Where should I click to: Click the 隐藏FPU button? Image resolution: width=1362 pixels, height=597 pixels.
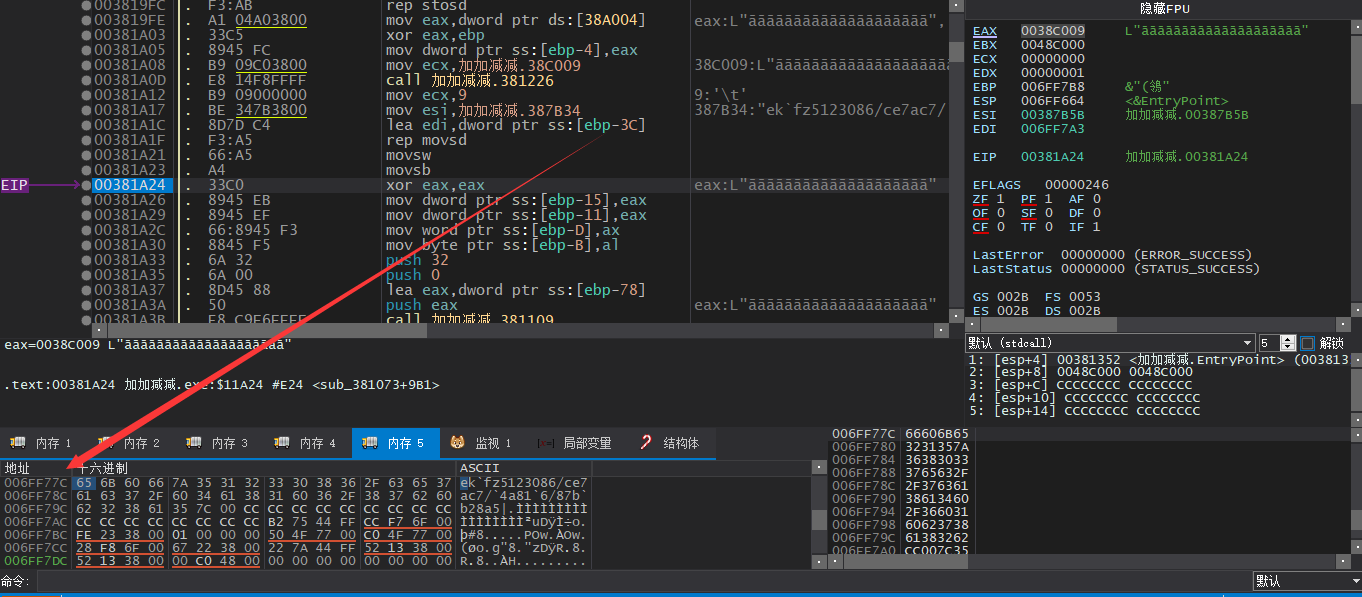point(1162,8)
